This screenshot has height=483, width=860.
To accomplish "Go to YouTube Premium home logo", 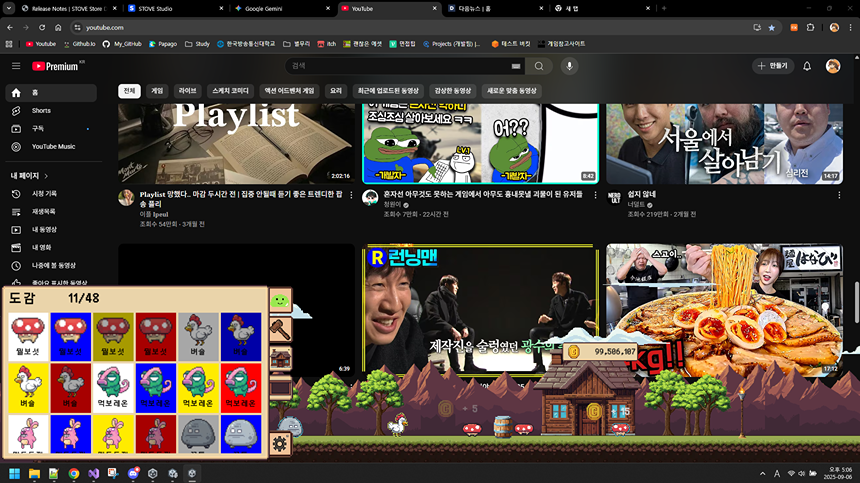I will pyautogui.click(x=55, y=66).
